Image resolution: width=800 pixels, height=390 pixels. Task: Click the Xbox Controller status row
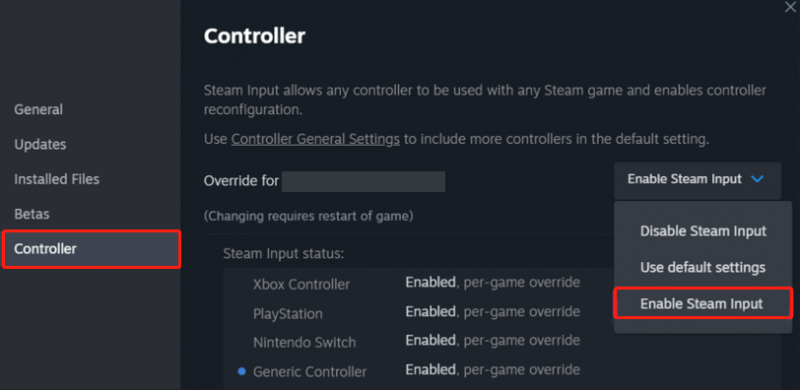point(416,283)
